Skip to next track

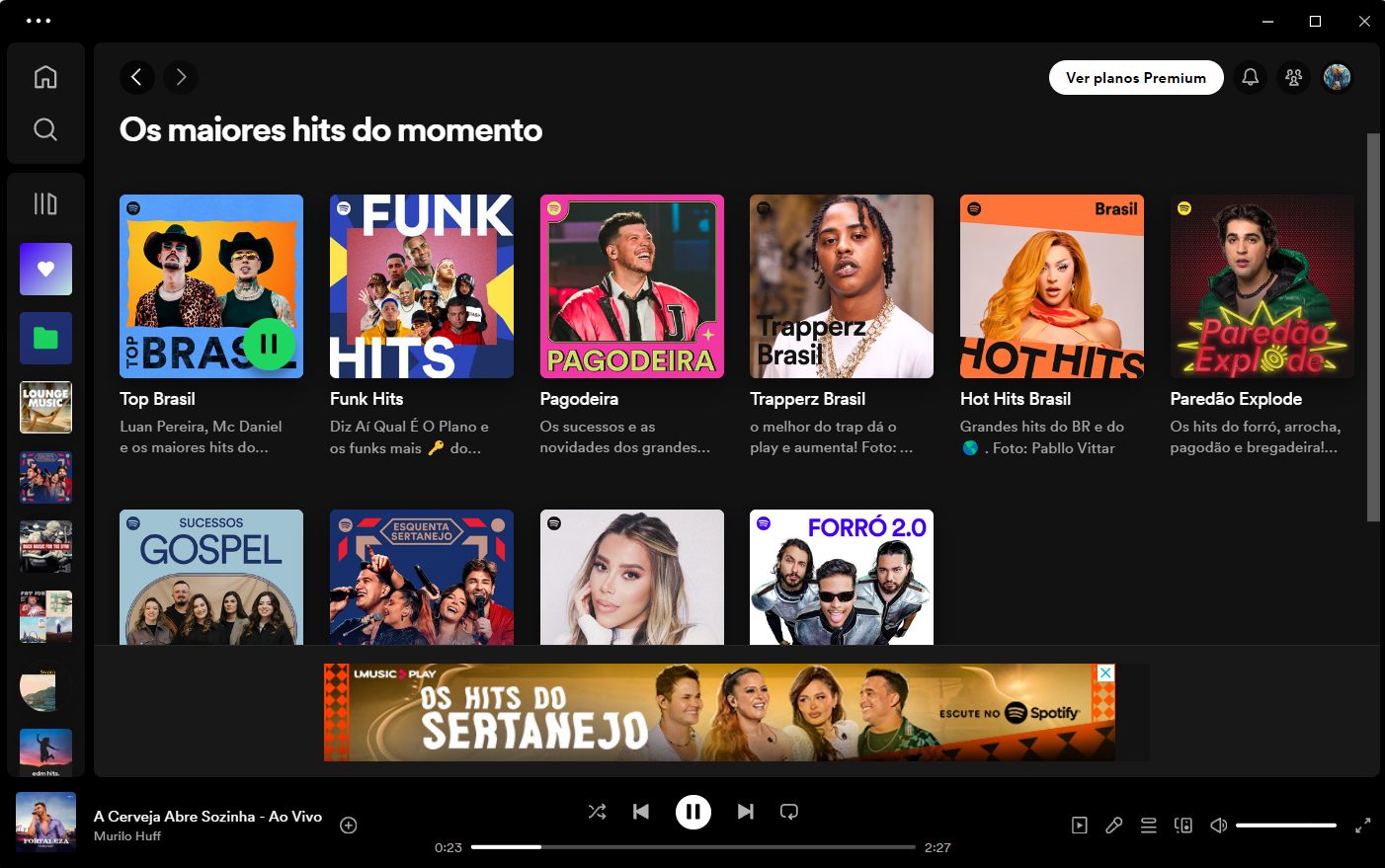[x=746, y=812]
